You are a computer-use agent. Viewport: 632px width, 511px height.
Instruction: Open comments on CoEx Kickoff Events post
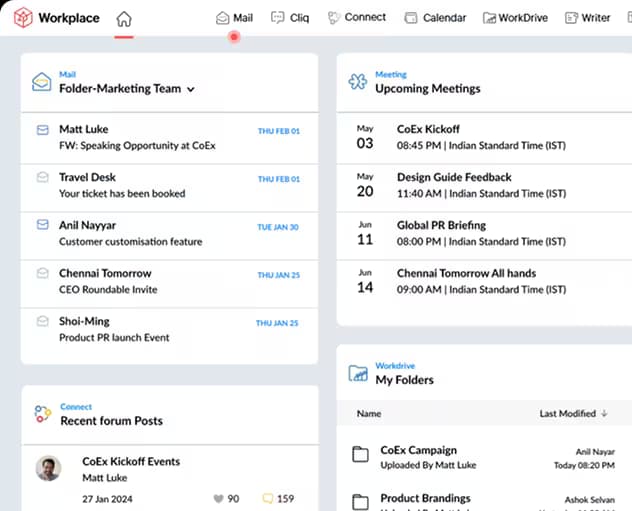click(267, 499)
